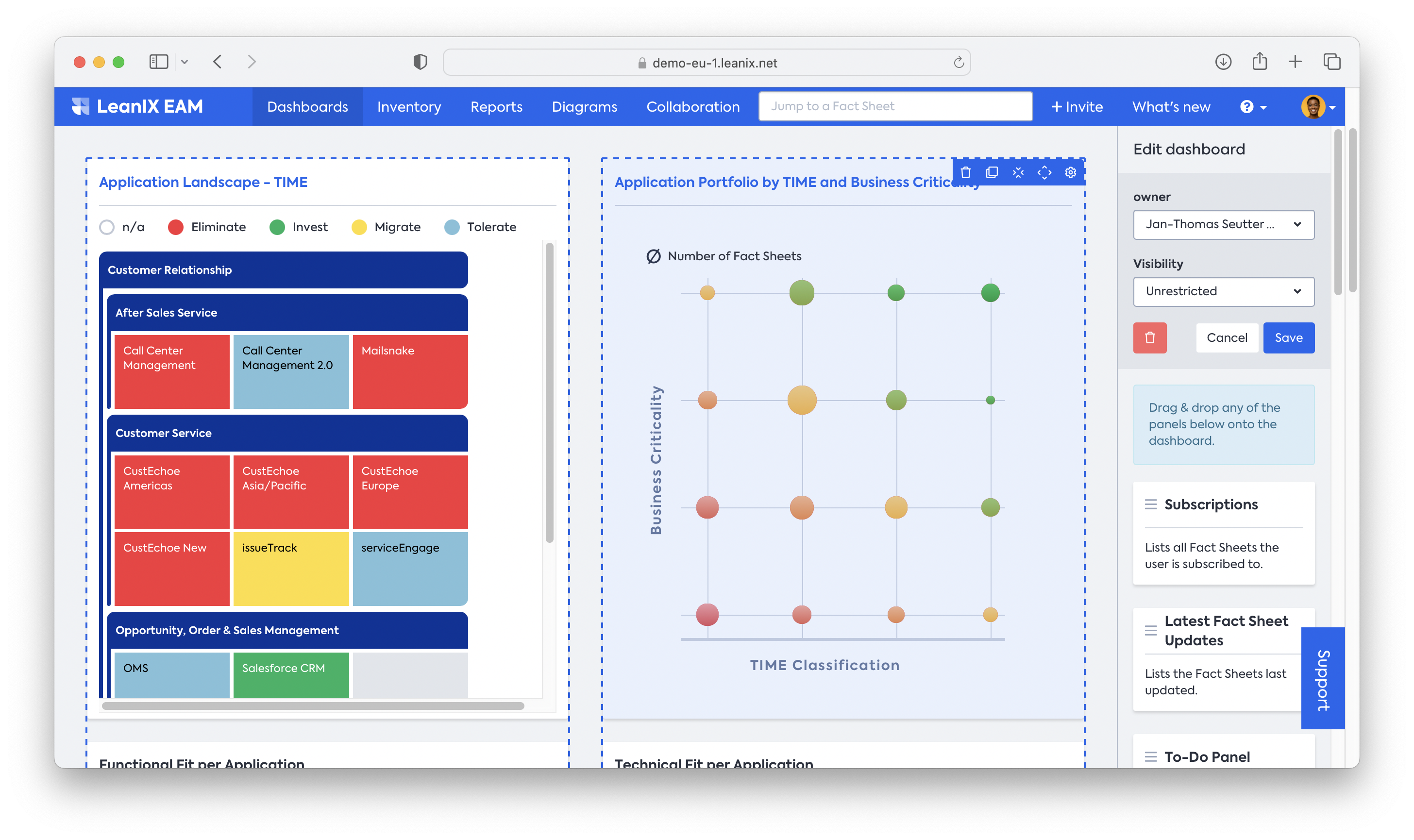Click the Jump to a Fact Sheet field
This screenshot has height=840, width=1414.
pos(895,106)
